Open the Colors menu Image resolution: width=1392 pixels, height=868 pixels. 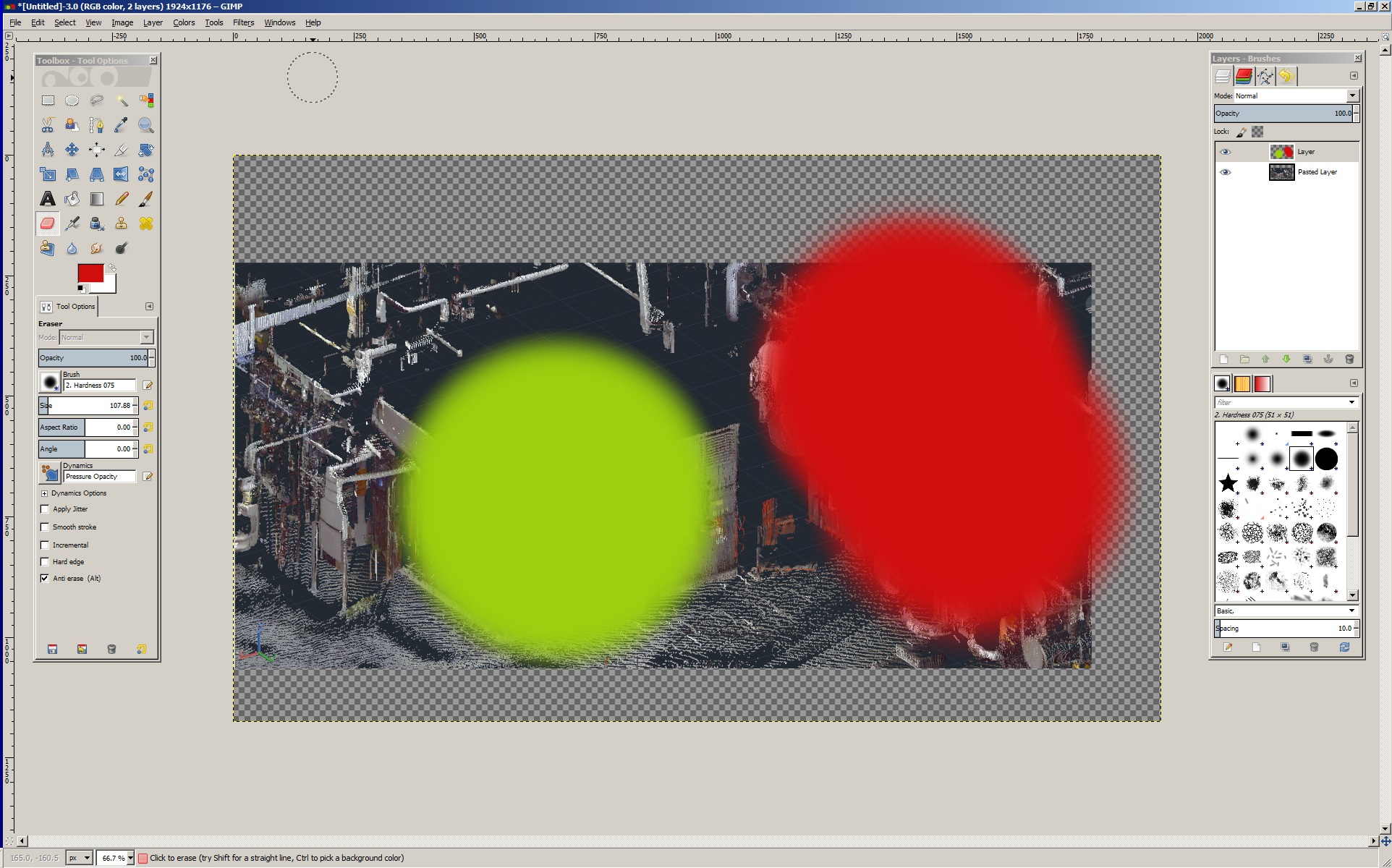[184, 22]
